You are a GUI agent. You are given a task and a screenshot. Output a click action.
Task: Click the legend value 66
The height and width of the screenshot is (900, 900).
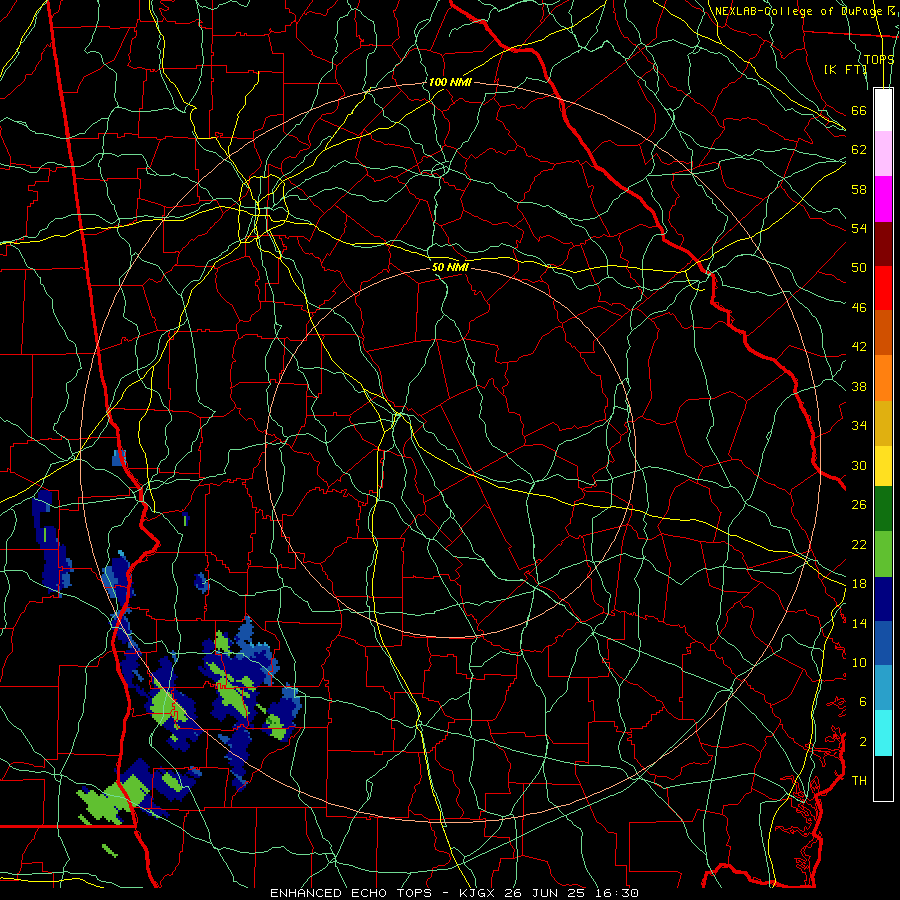859,110
